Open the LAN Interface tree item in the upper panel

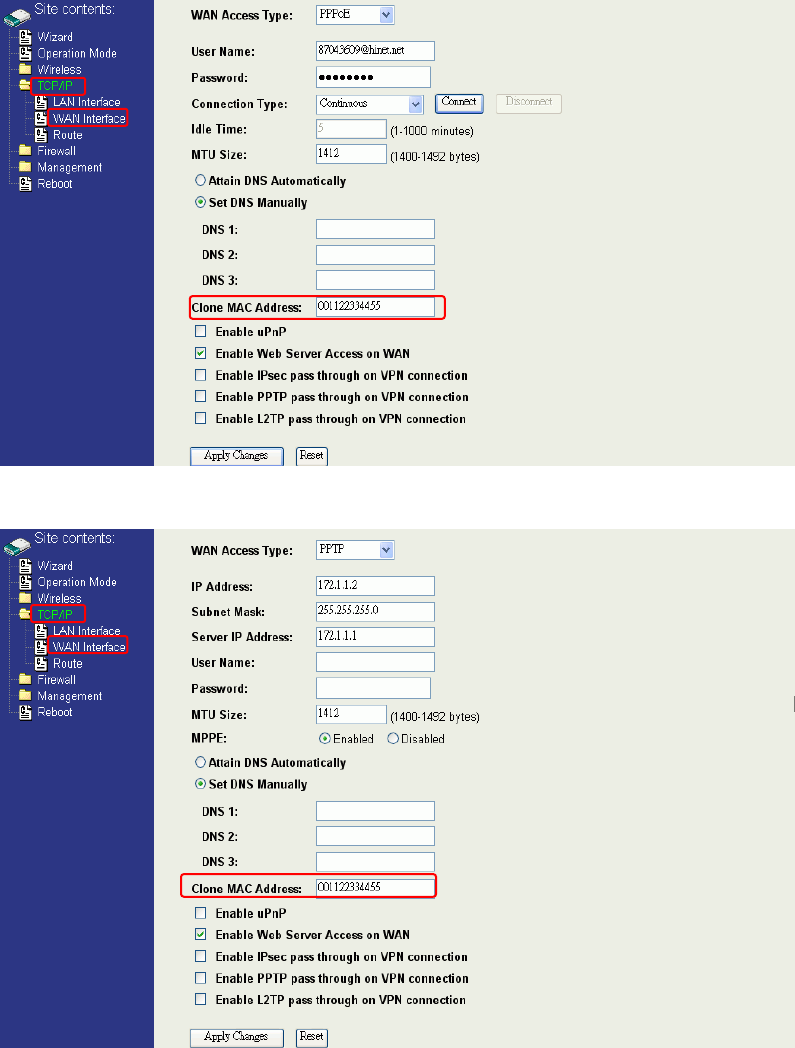(87, 102)
